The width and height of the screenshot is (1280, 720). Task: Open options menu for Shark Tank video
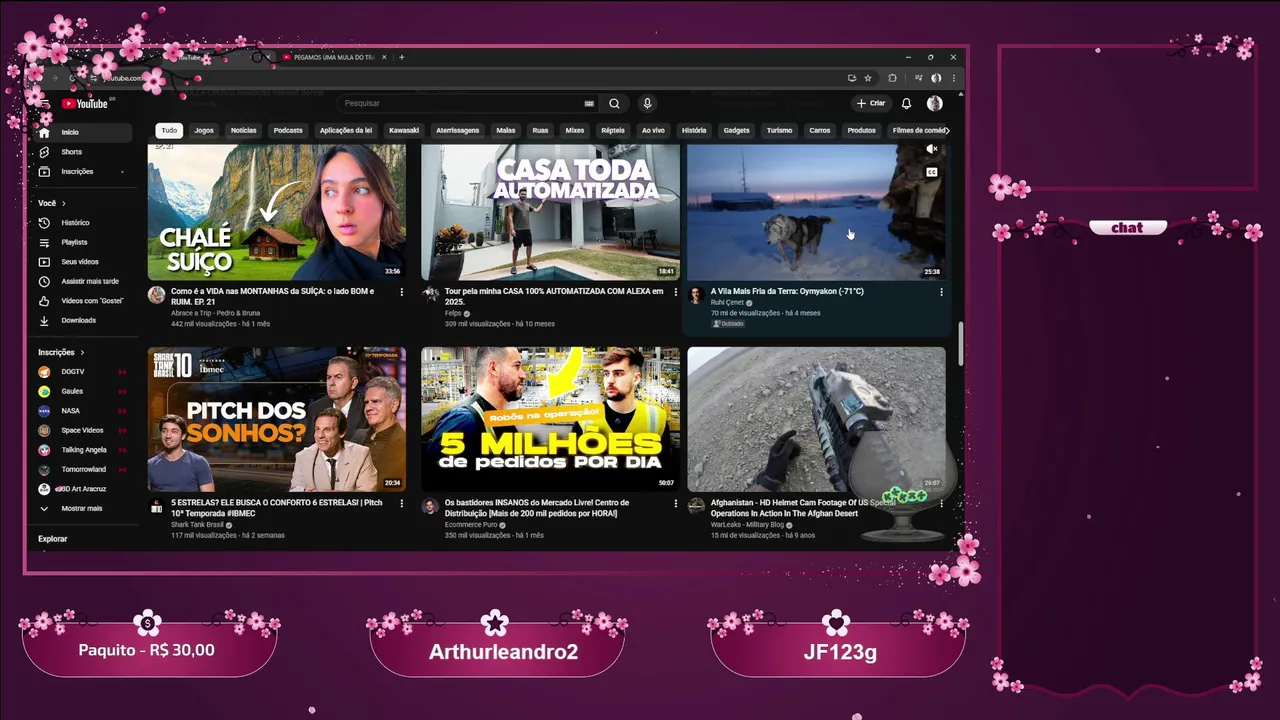click(402, 504)
